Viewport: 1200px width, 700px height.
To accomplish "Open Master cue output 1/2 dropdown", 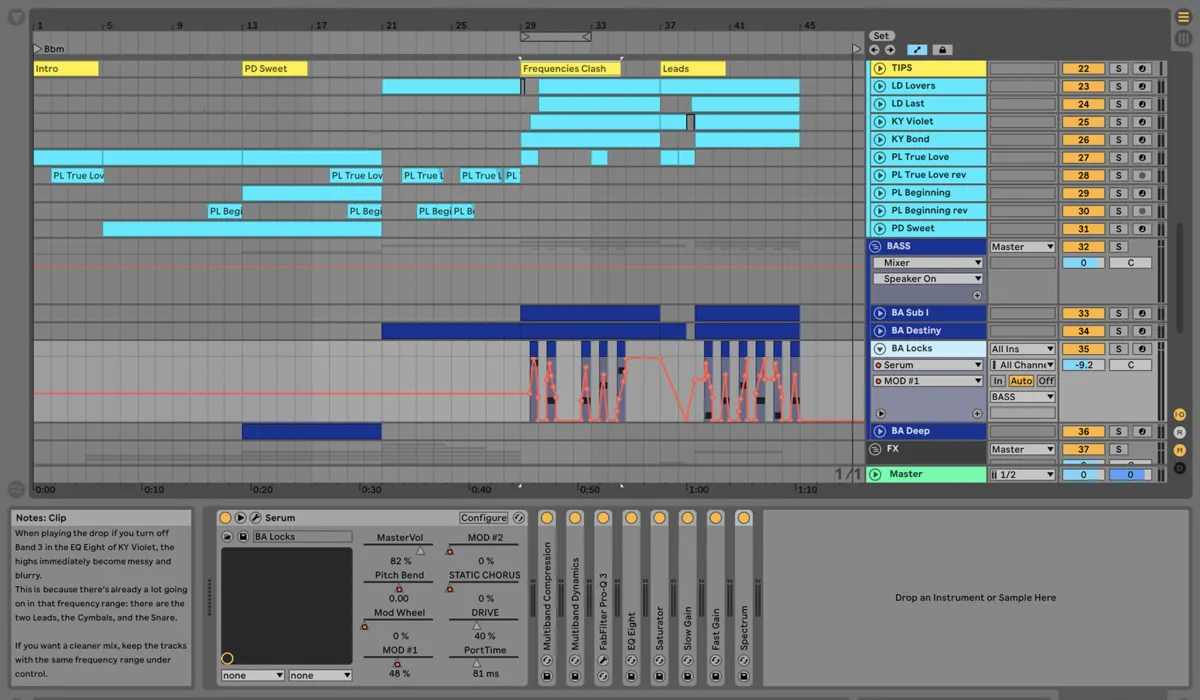I will pos(1022,475).
